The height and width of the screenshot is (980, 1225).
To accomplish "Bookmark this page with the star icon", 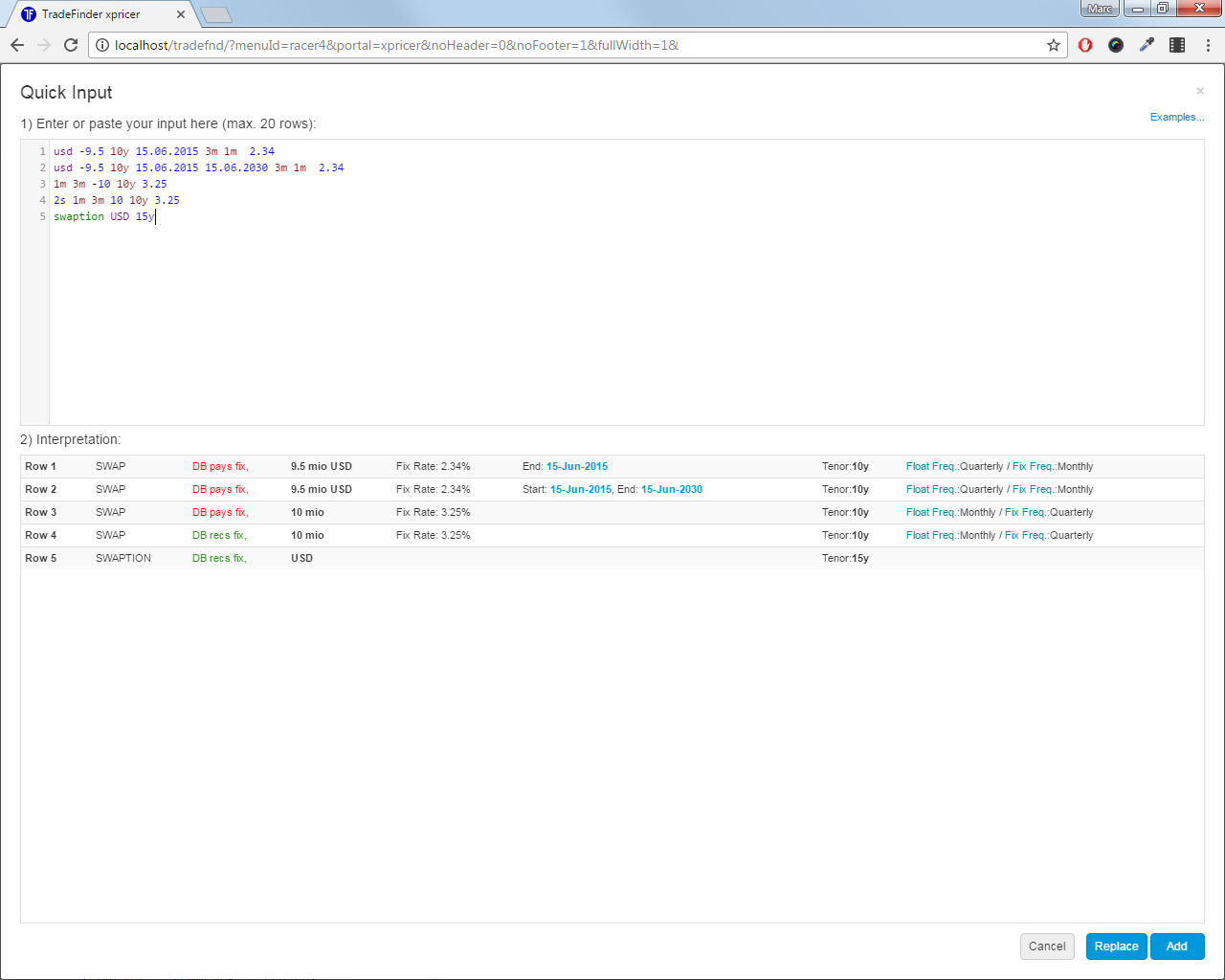I will 1054,45.
